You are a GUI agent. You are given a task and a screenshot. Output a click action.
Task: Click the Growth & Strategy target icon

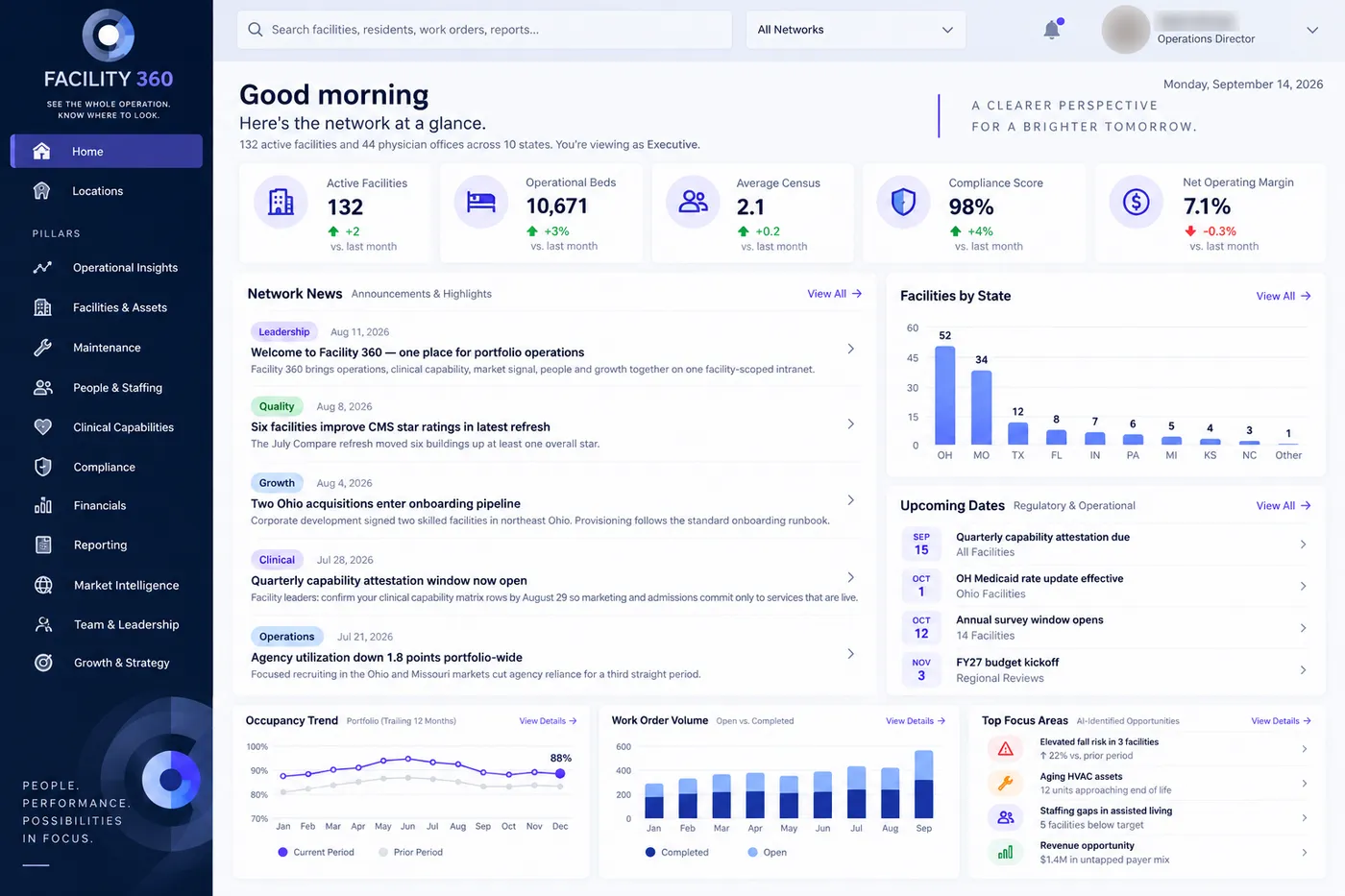43,663
